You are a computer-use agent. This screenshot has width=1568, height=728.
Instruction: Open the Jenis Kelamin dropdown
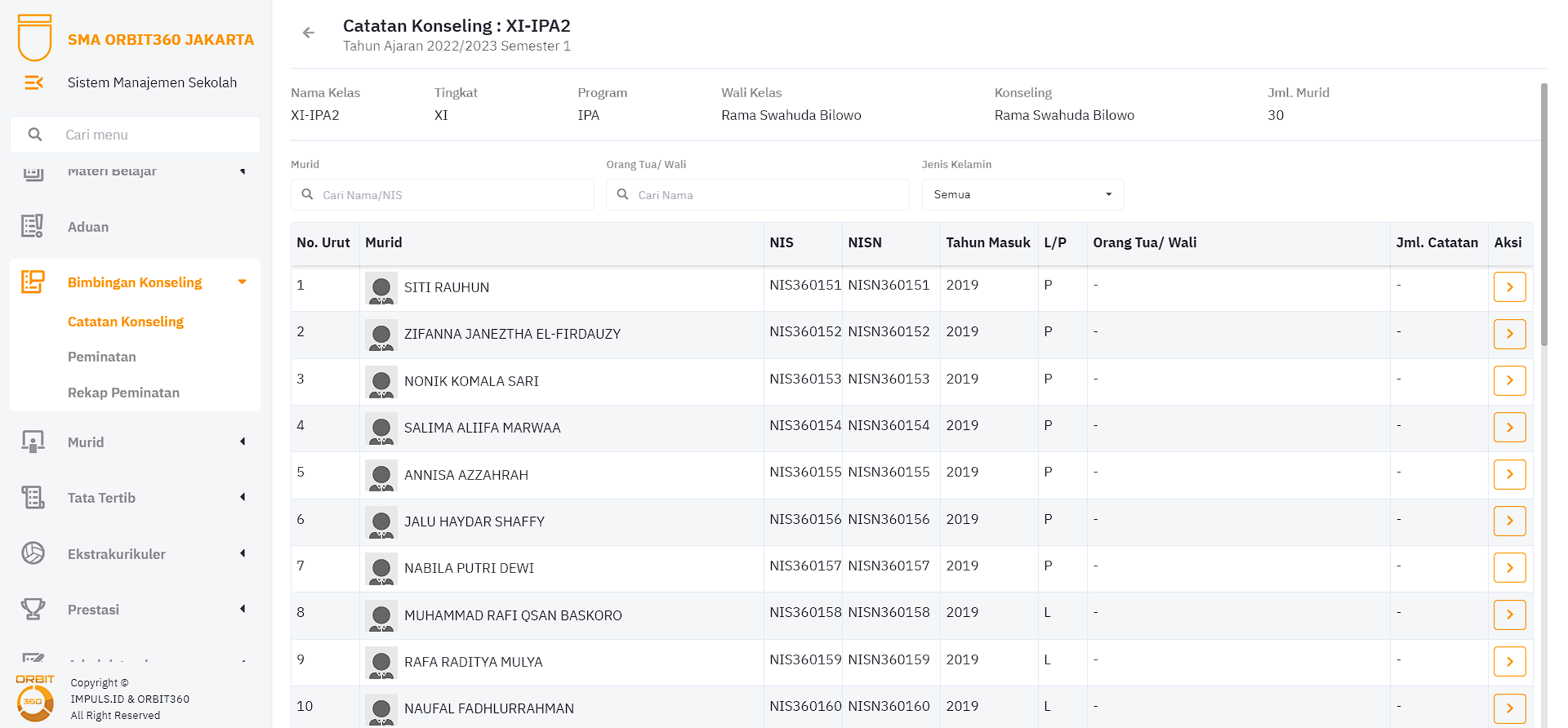[1022, 195]
